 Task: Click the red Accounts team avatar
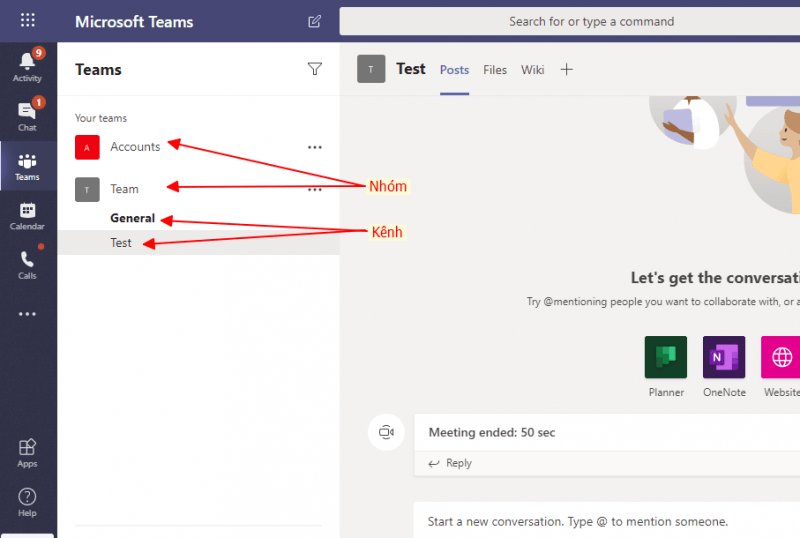click(87, 148)
